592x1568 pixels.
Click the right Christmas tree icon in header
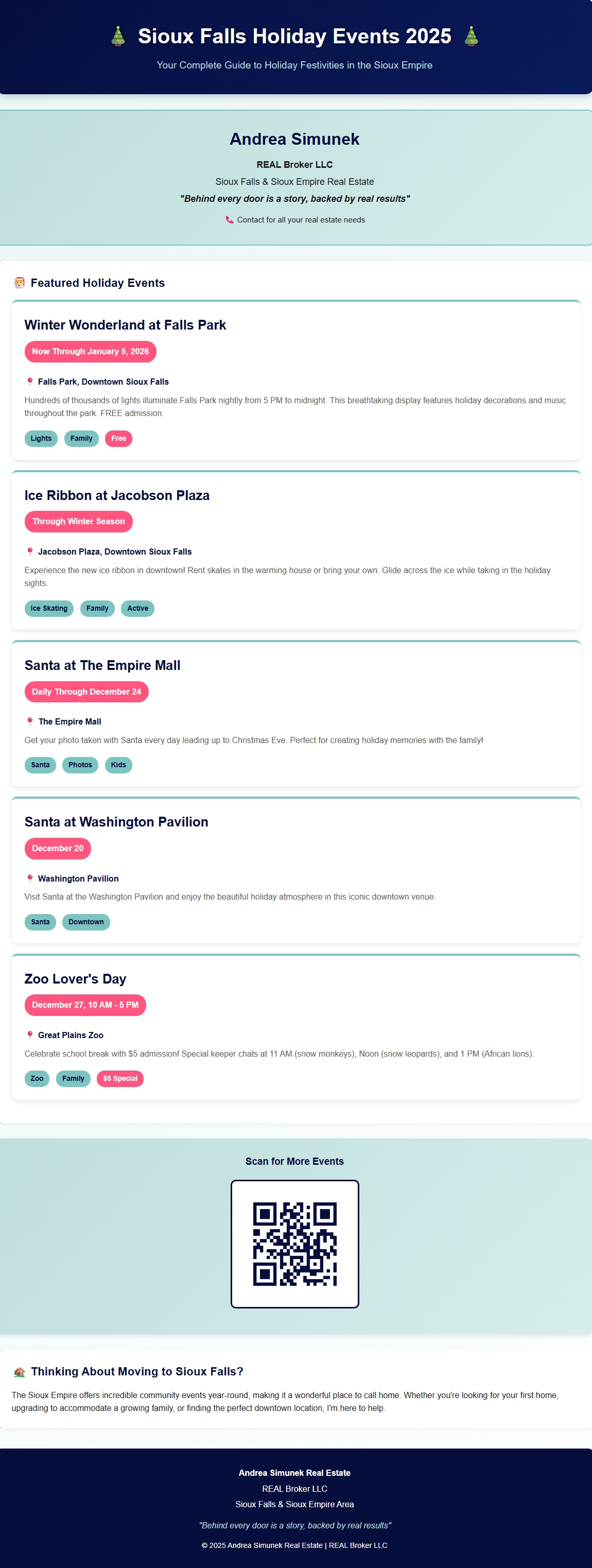pyautogui.click(x=471, y=37)
